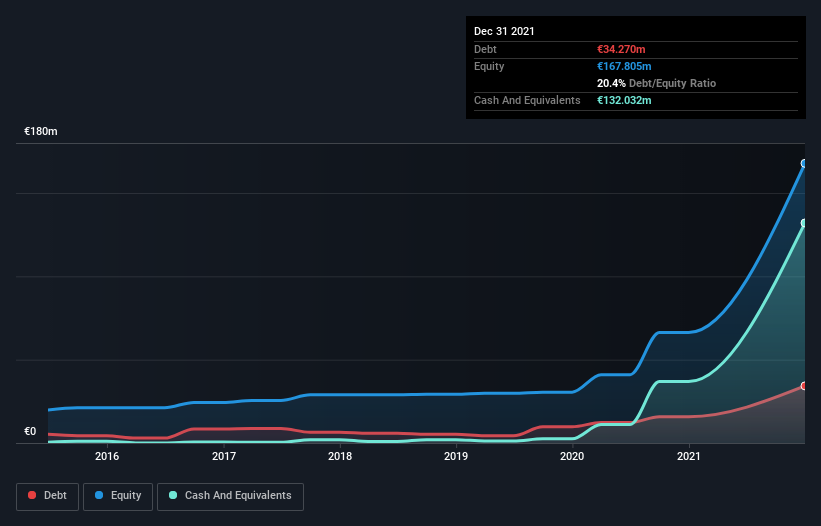Image resolution: width=821 pixels, height=526 pixels.
Task: Click the 2021 x-axis label
Action: pyautogui.click(x=689, y=456)
